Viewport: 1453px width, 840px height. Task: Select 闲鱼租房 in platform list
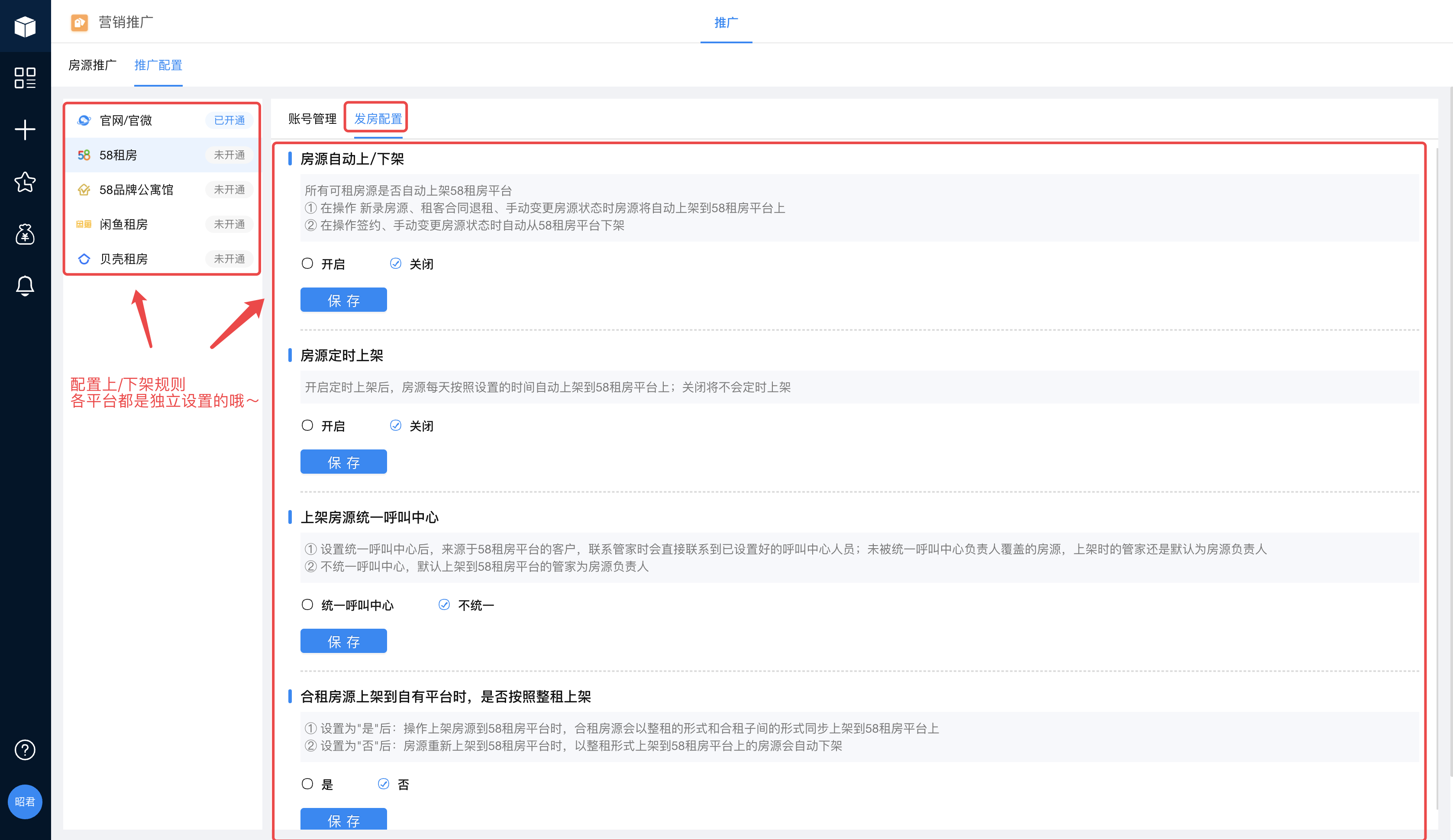162,224
